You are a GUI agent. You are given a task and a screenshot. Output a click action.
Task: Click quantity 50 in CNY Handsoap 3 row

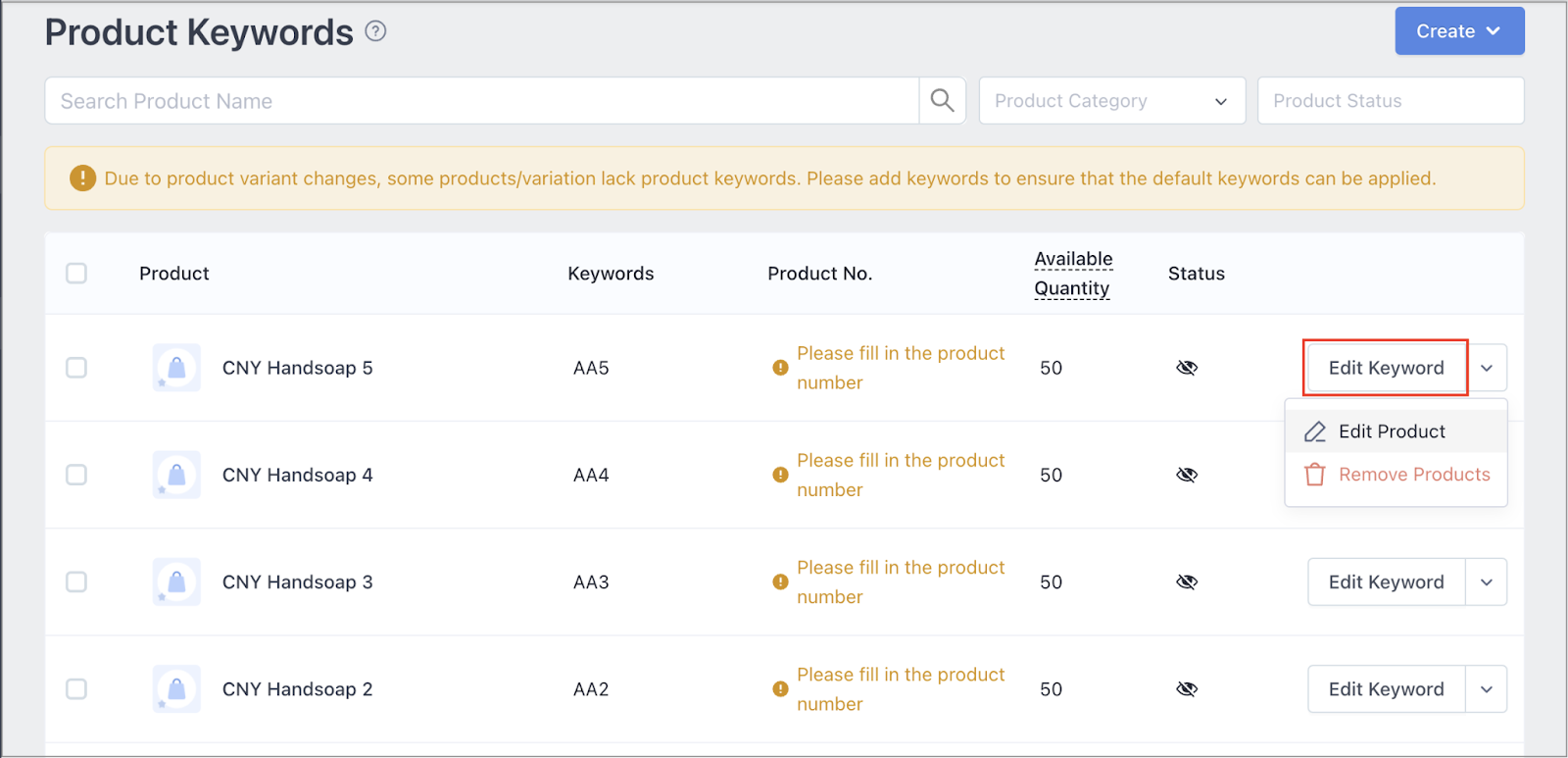(1051, 581)
